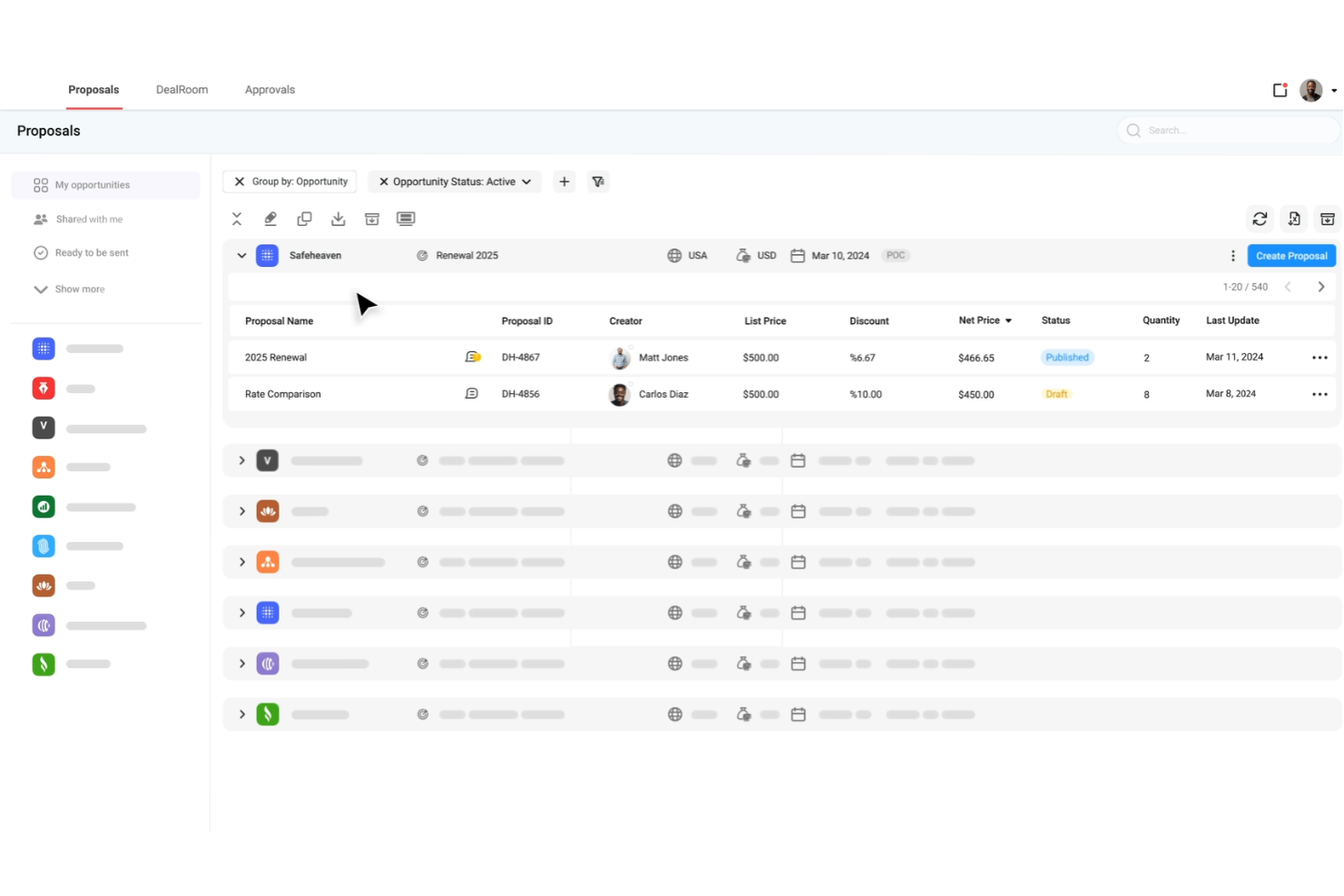
Task: Expand Show more in the sidebar
Action: click(x=80, y=289)
